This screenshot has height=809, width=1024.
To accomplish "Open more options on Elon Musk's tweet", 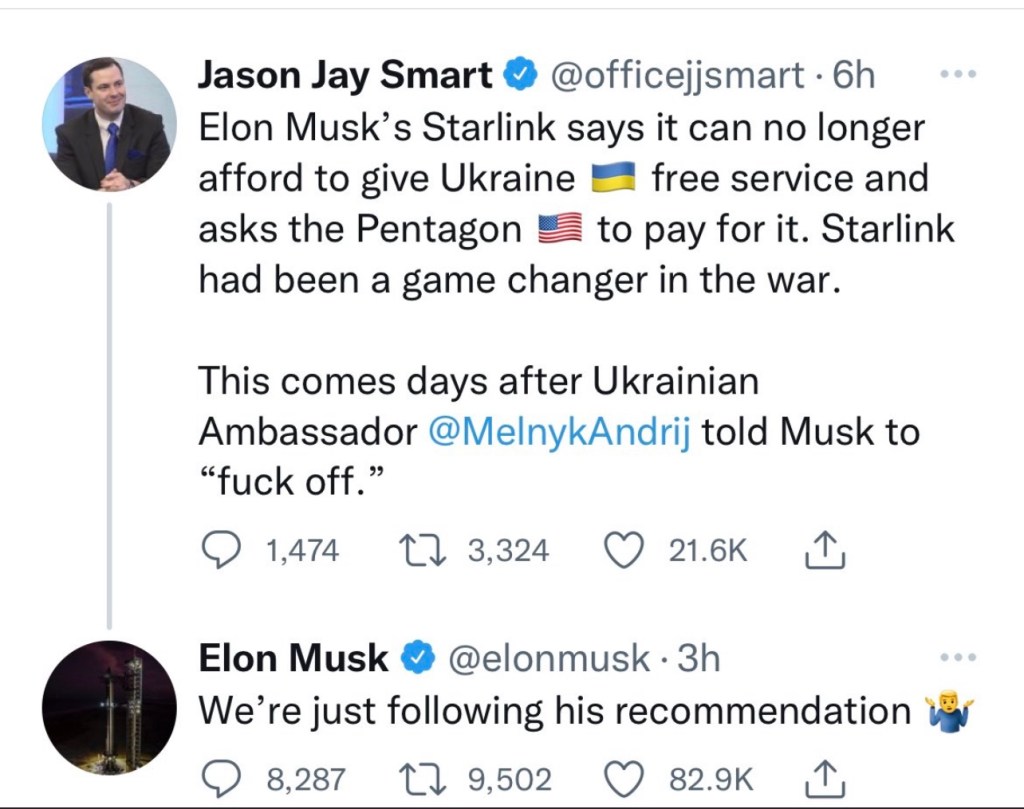I will (x=959, y=658).
